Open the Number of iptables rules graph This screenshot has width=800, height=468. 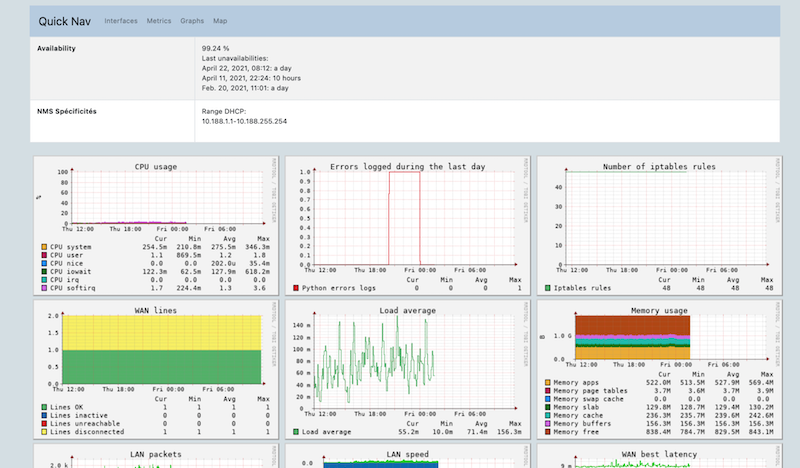pyautogui.click(x=659, y=226)
